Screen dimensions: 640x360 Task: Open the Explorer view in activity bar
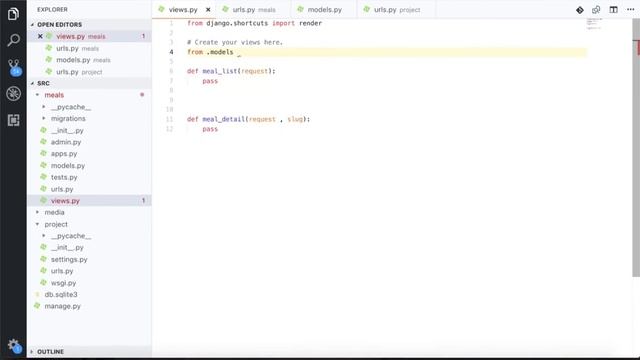[x=13, y=14]
